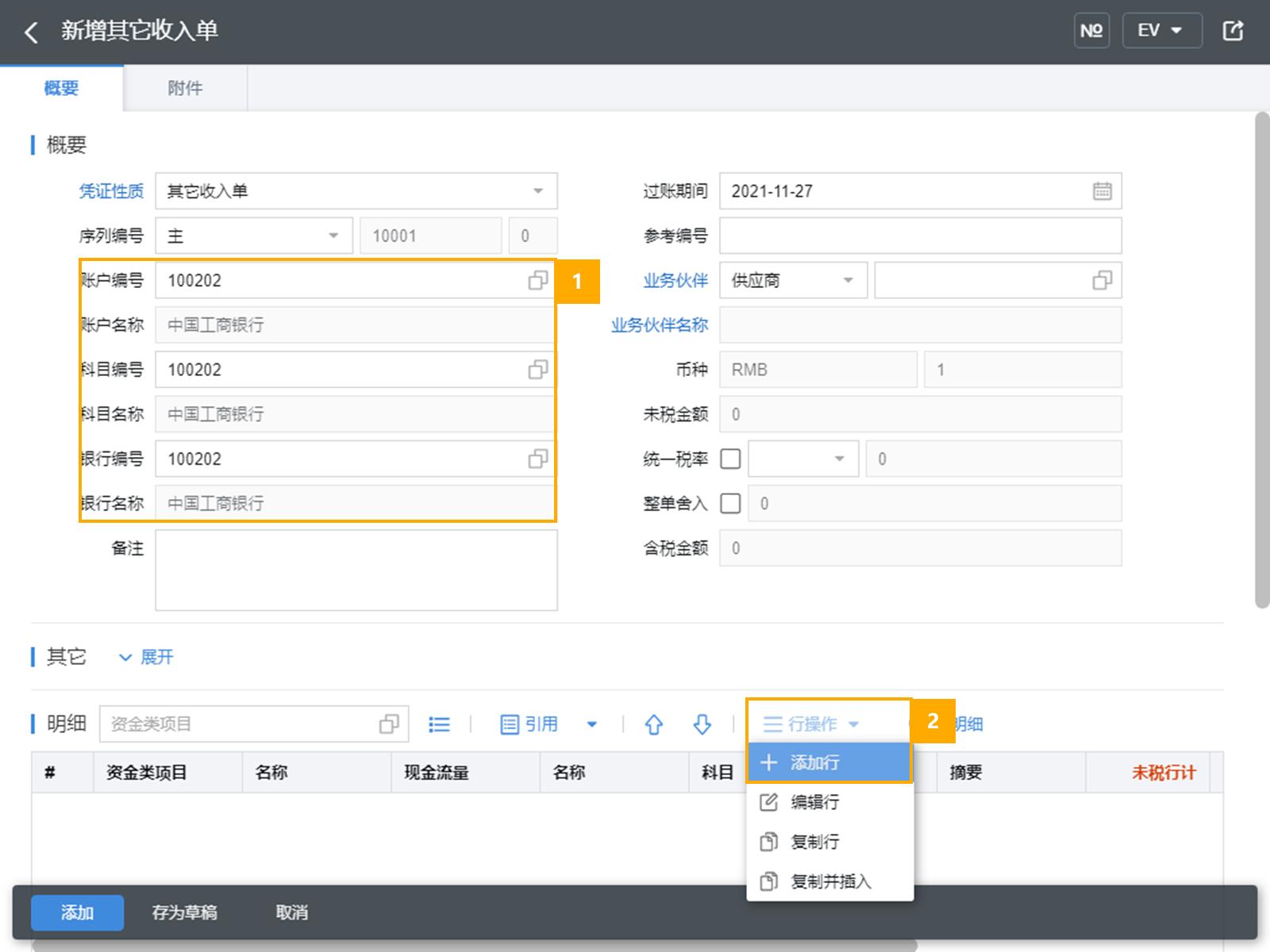Toggle the 统一税率 checkbox

730,459
